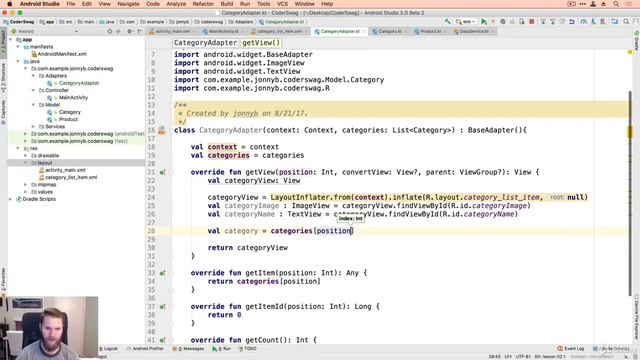Switch to MainActivity.kt editor tab
This screenshot has width=640, height=360.
(x=223, y=31)
